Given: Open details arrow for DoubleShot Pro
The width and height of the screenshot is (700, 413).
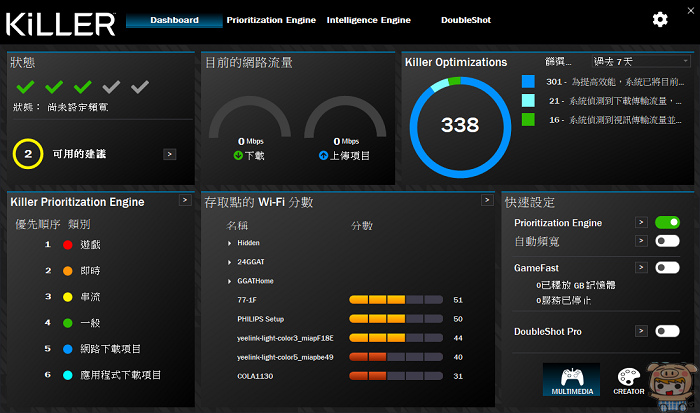Looking at the screenshot, I should [x=642, y=331].
